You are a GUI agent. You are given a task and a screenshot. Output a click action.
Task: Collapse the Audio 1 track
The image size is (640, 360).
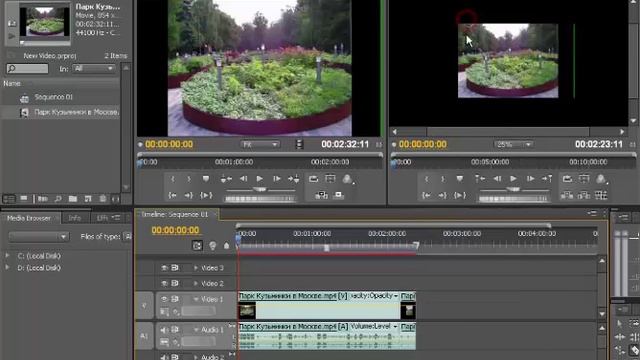(x=196, y=330)
